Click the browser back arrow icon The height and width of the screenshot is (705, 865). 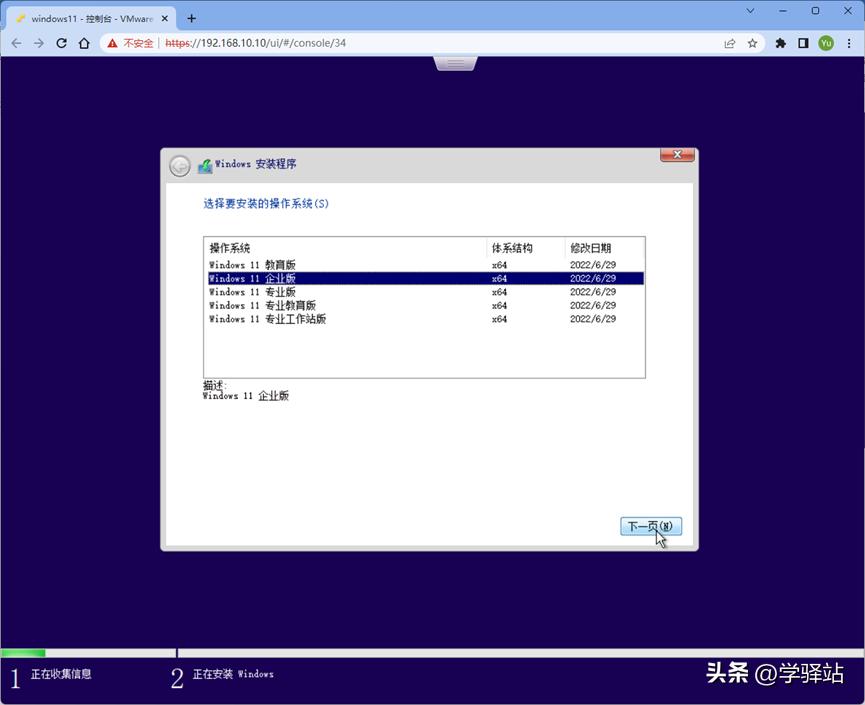(16, 43)
